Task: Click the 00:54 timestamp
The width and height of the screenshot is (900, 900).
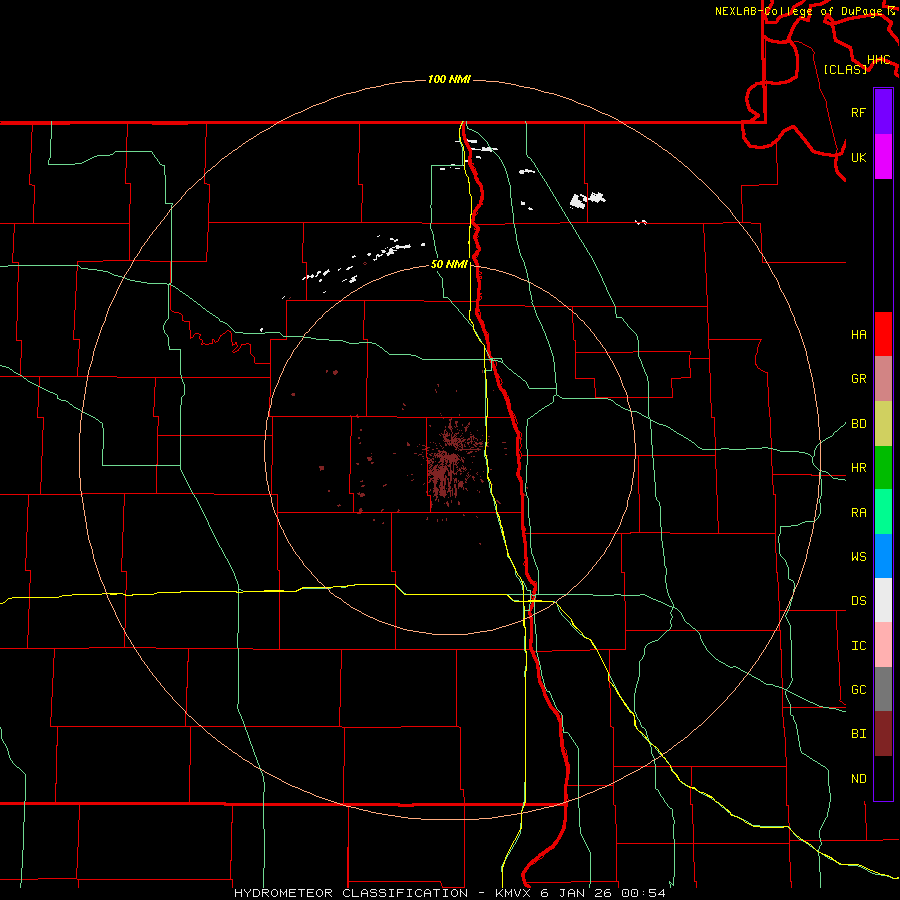Action: 643,893
